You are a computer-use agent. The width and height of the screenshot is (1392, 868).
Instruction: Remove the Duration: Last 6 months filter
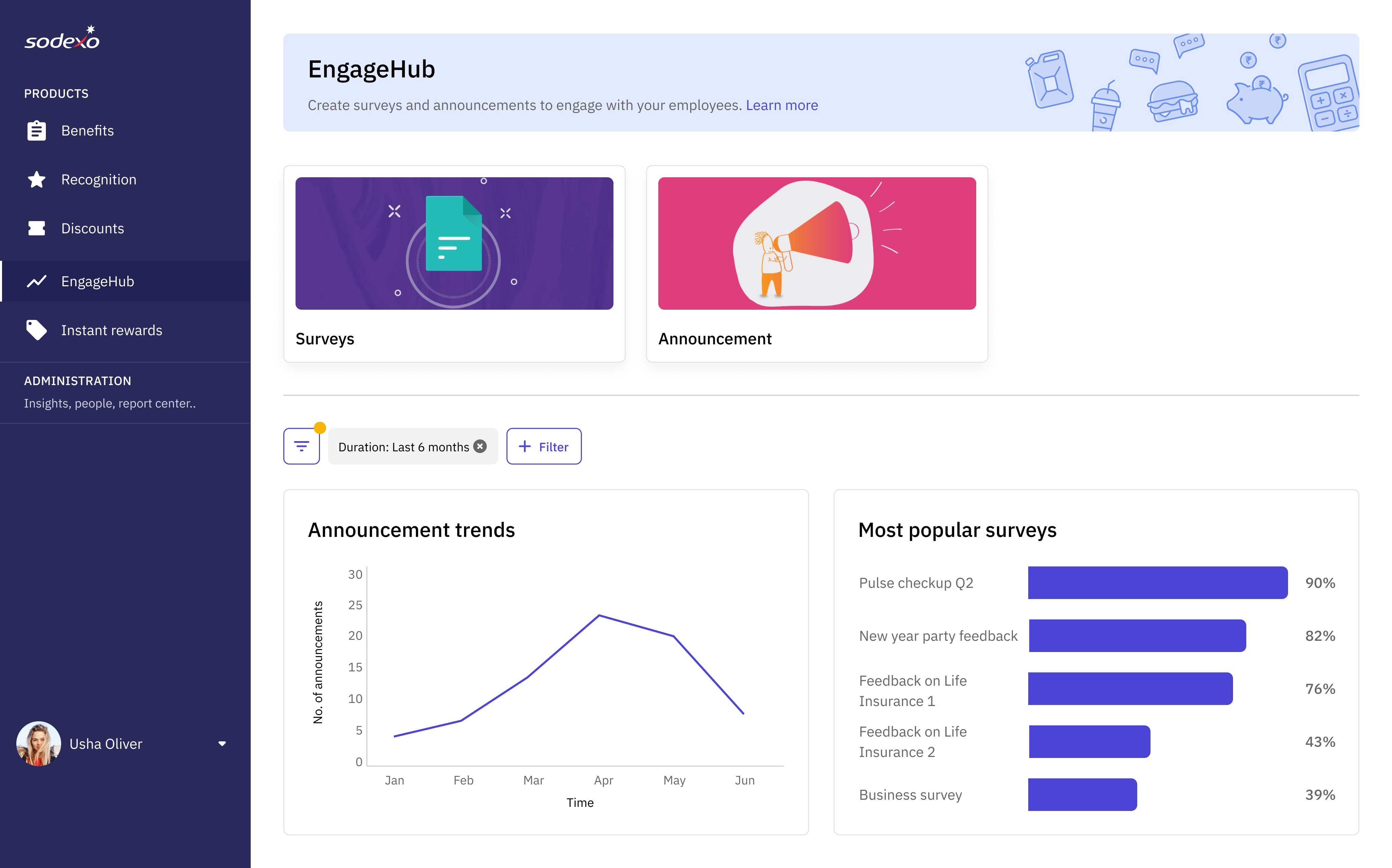(x=481, y=446)
